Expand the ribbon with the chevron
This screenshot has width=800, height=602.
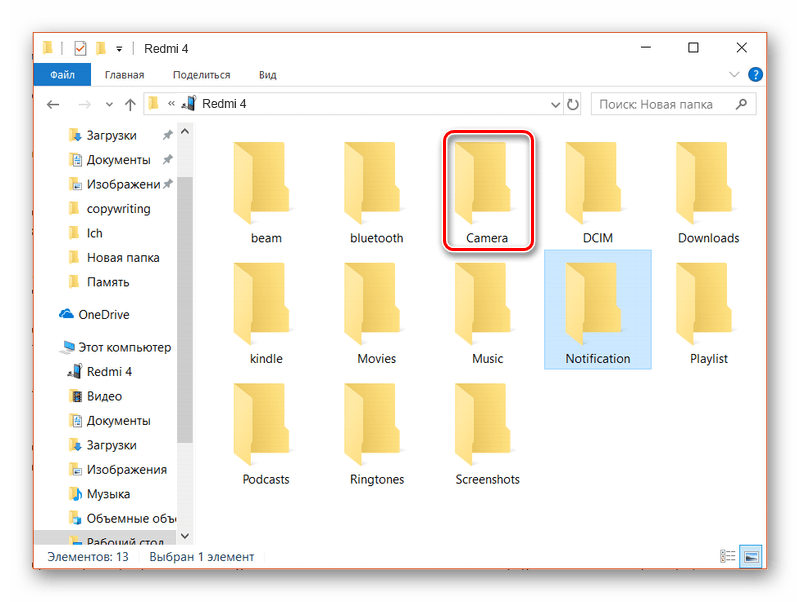tap(734, 74)
